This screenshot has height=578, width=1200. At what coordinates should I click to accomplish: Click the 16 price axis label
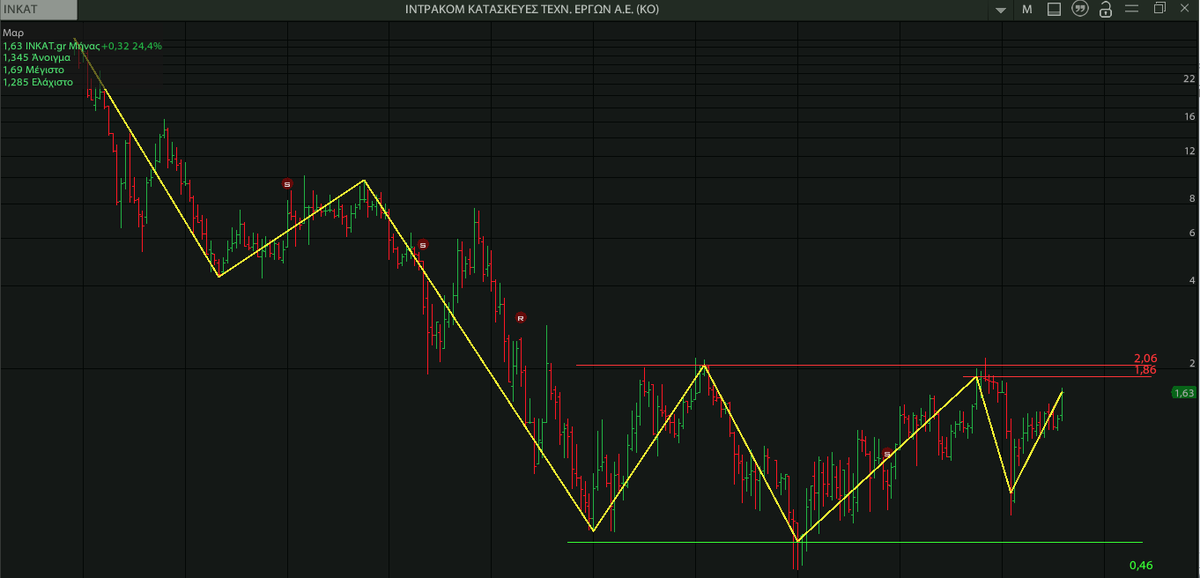click(1189, 116)
